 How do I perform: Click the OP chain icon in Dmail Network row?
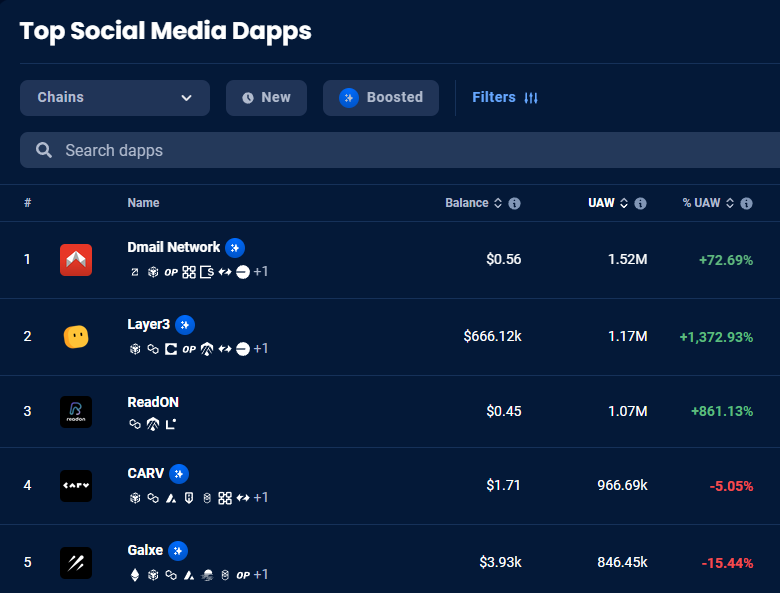(171, 272)
